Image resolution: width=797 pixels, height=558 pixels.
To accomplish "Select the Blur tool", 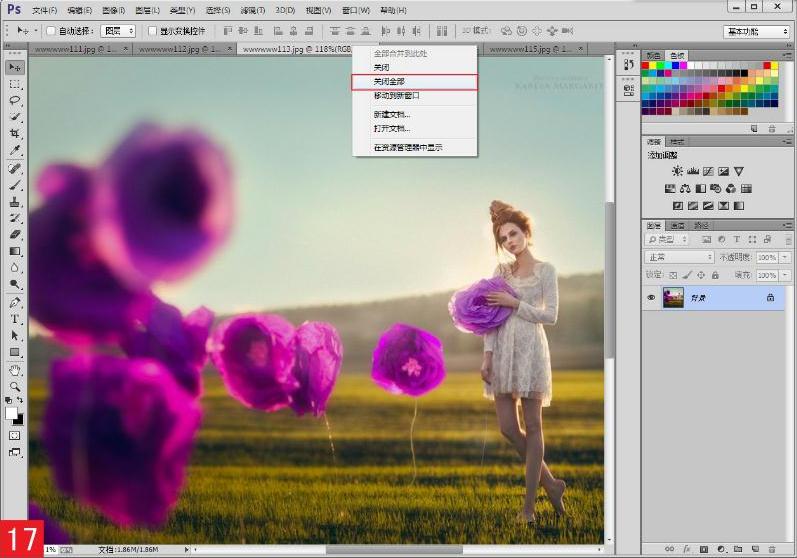I will click(x=15, y=268).
